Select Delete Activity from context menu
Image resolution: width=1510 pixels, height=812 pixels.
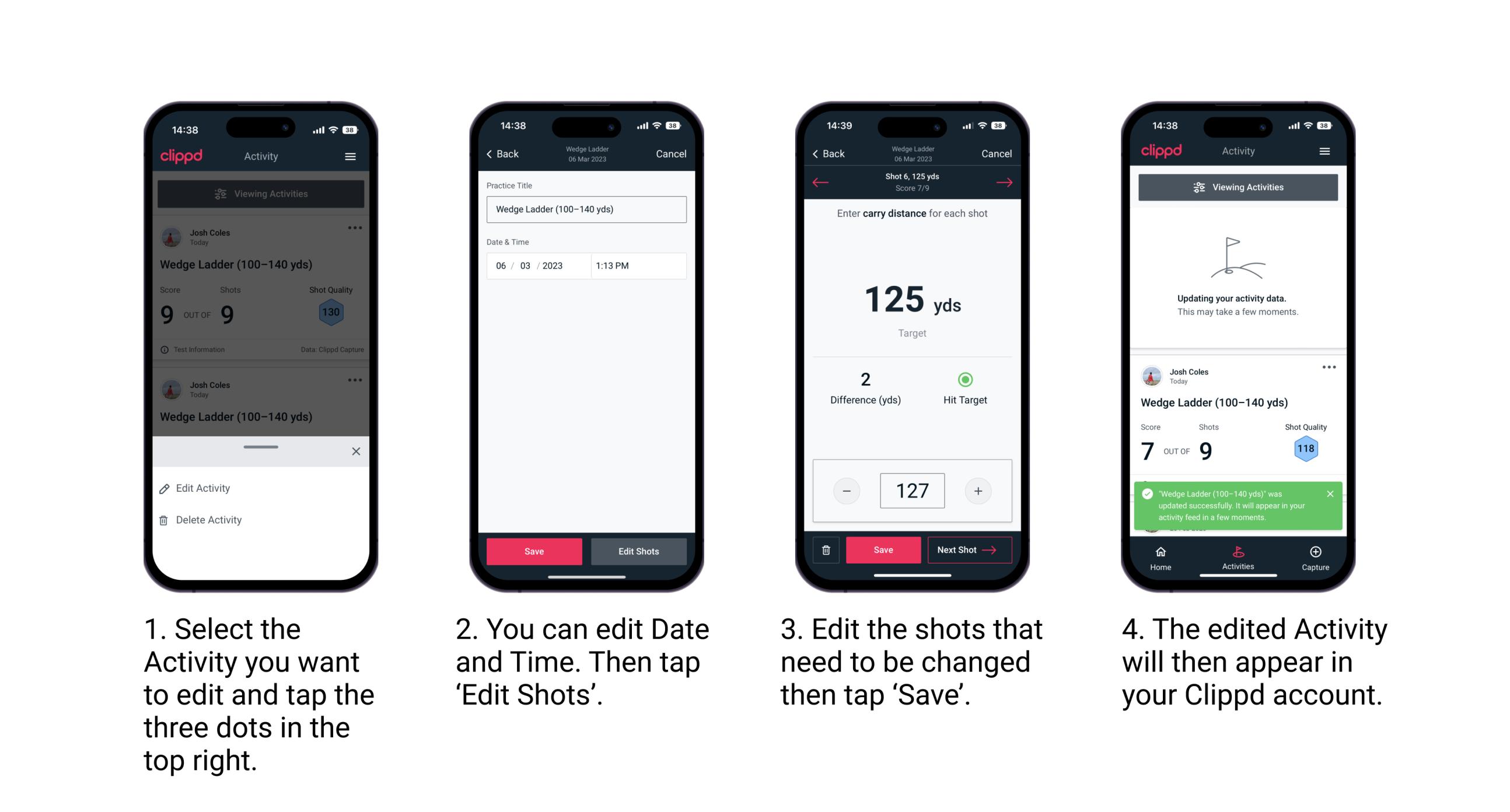click(210, 519)
